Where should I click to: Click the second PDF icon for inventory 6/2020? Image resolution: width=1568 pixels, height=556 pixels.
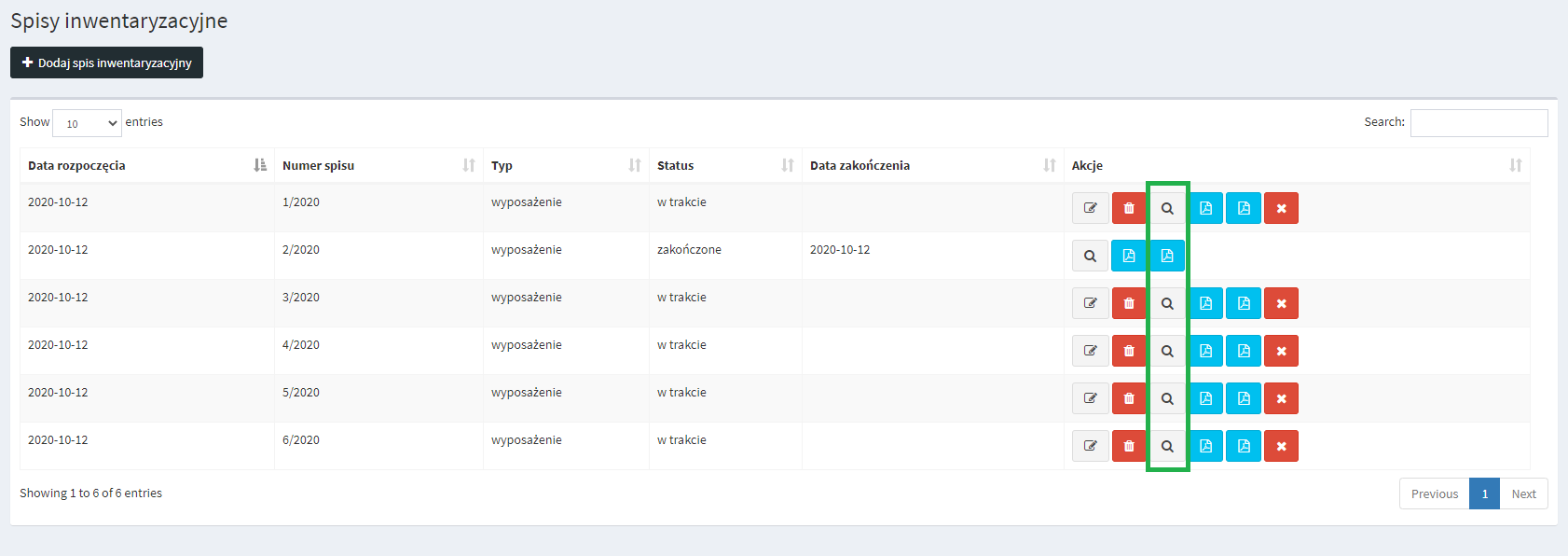(1243, 446)
